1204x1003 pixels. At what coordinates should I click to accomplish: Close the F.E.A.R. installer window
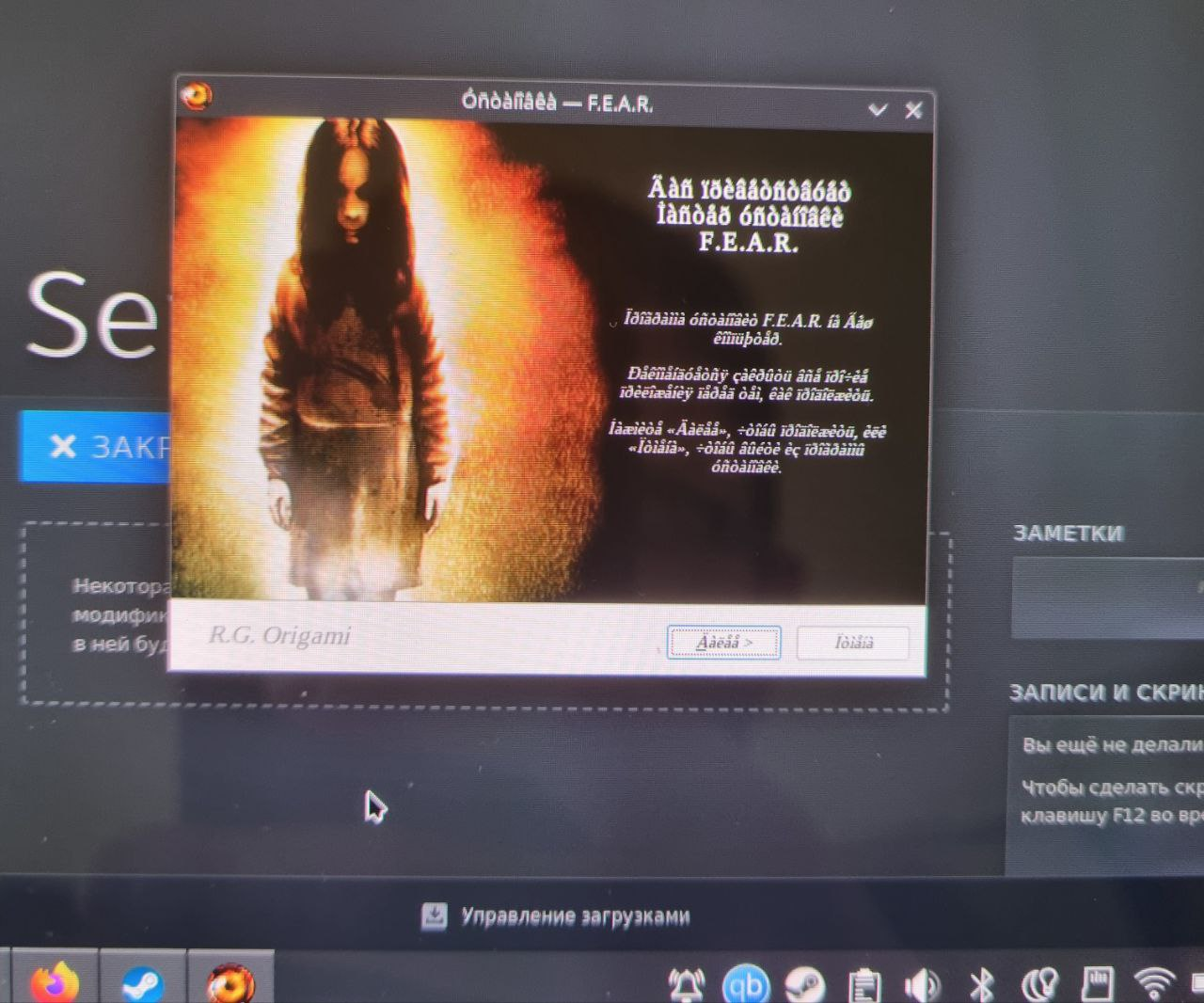click(x=913, y=110)
